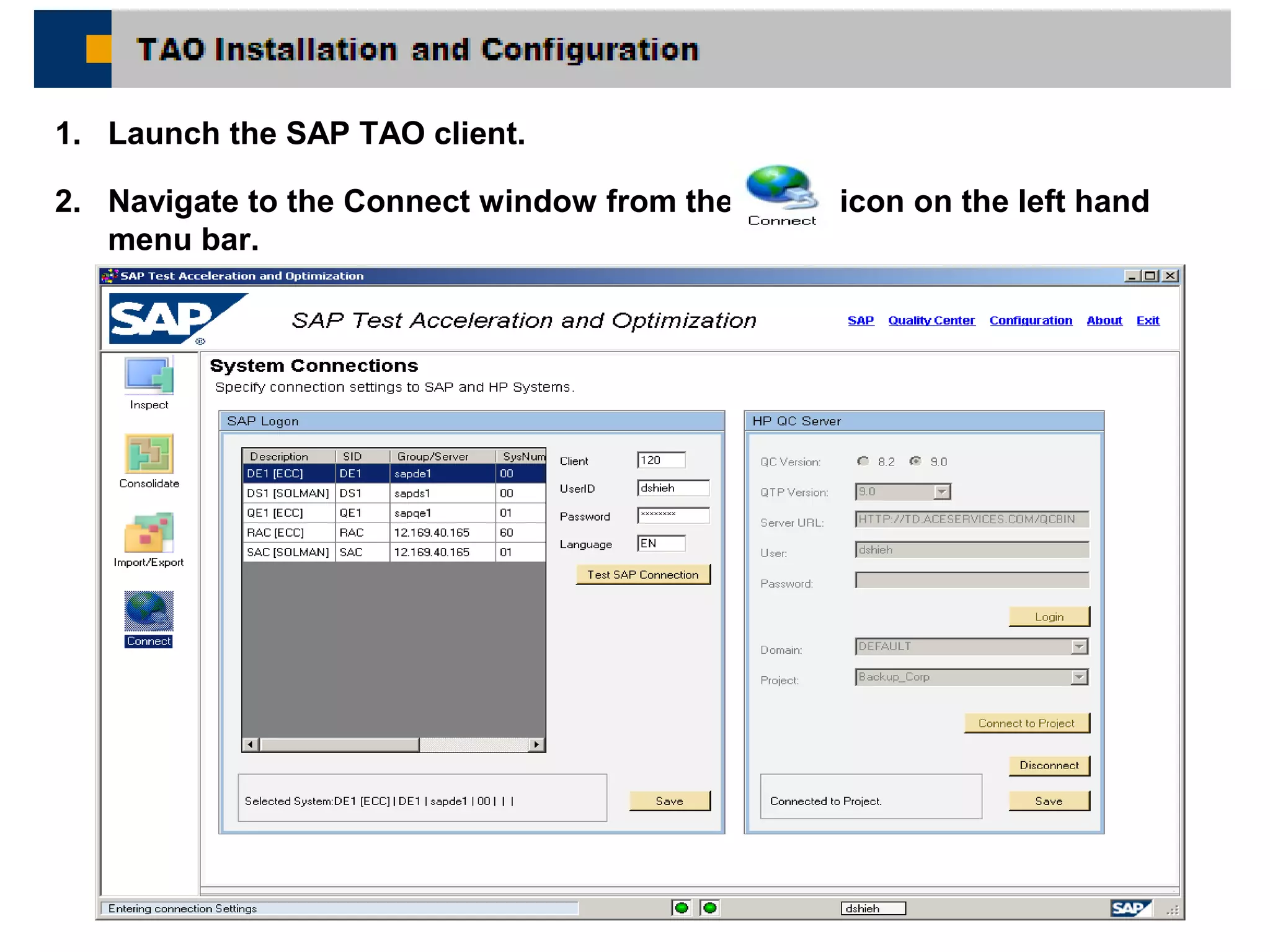Click the Server URL field

(x=972, y=519)
